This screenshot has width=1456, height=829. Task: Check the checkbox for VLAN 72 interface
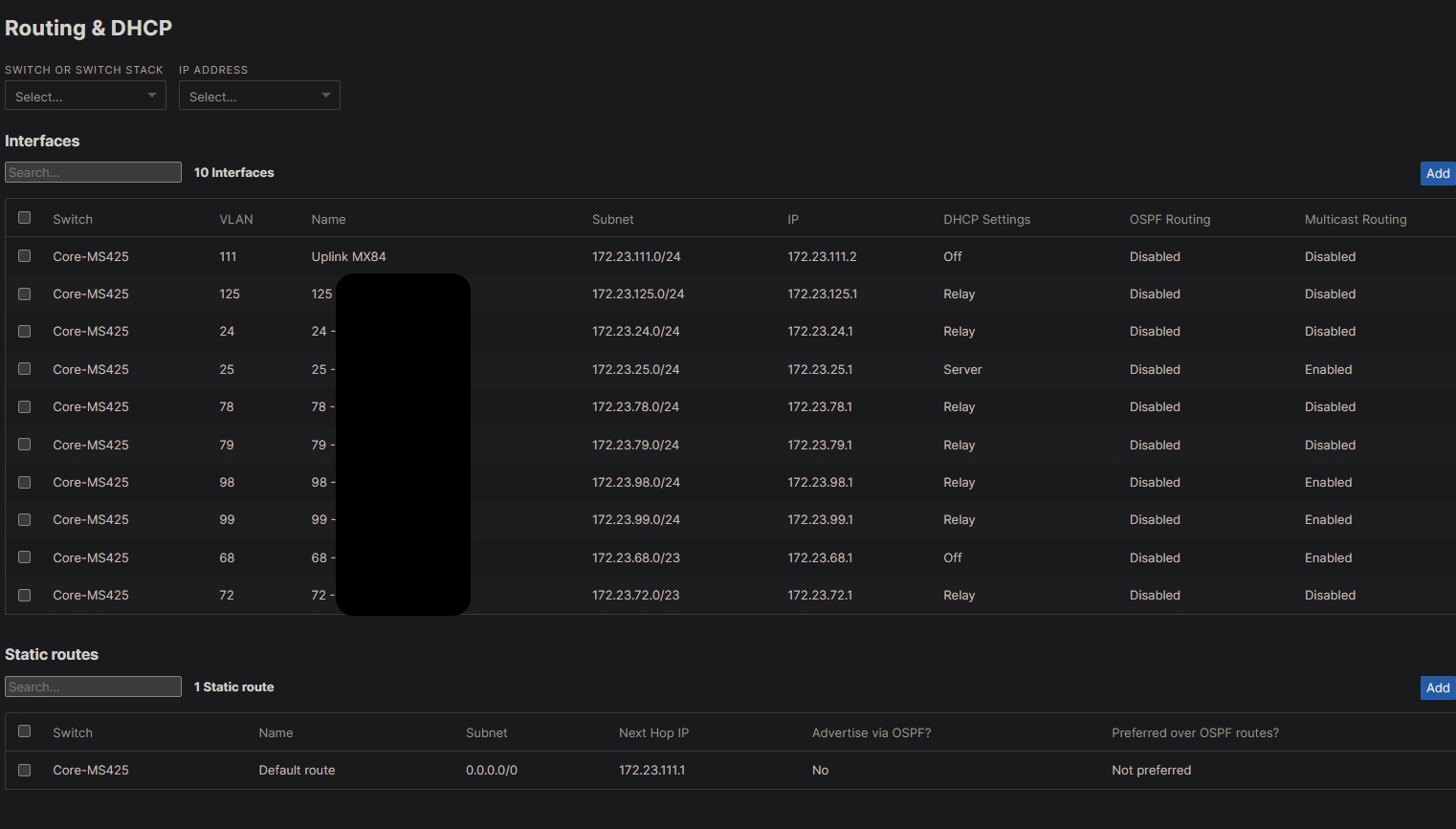point(24,594)
